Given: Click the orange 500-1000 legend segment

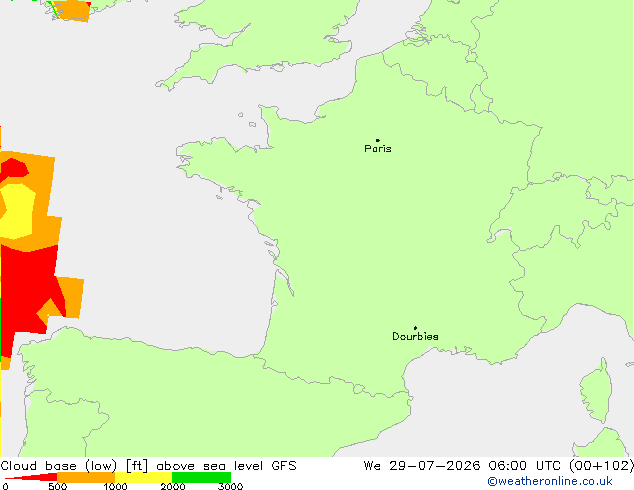Looking at the screenshot, I should point(86,477).
